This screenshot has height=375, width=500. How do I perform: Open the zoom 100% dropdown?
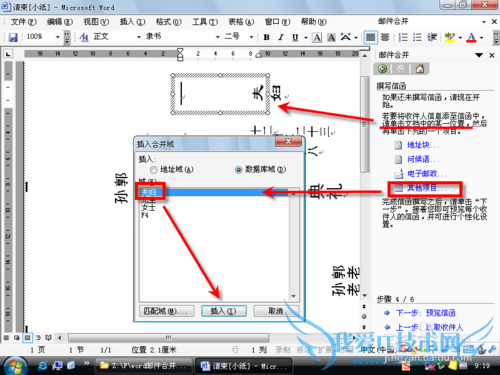[x=57, y=37]
